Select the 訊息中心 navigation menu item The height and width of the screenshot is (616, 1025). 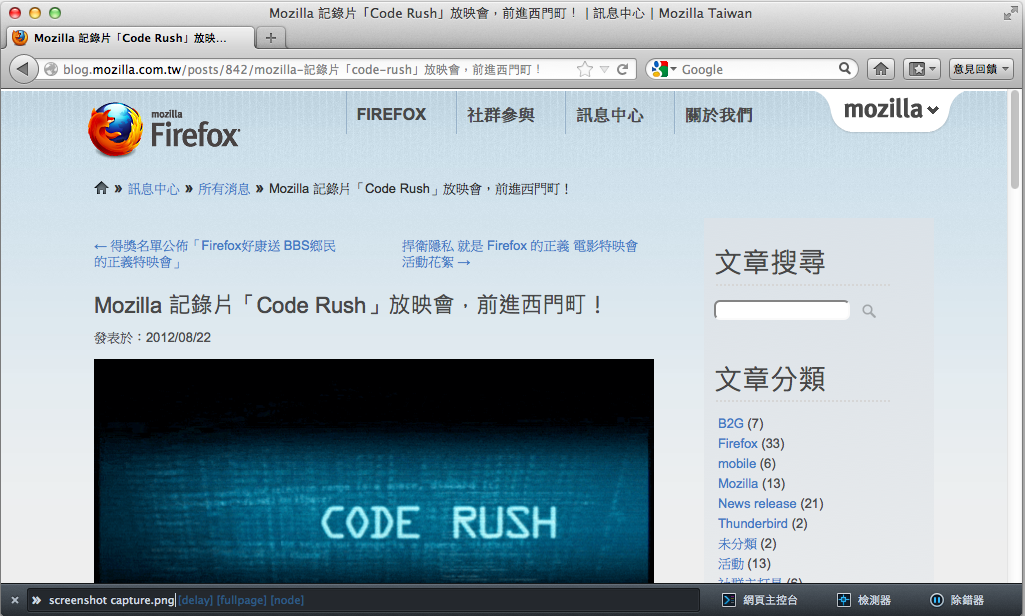click(x=609, y=114)
